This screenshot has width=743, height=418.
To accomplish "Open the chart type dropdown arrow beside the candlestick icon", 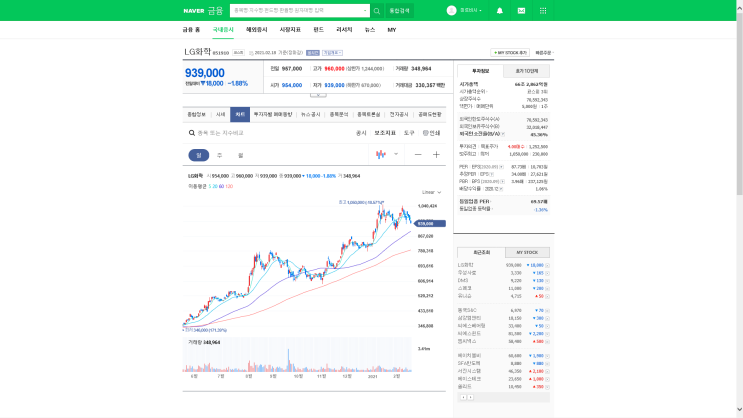I will pos(396,154).
